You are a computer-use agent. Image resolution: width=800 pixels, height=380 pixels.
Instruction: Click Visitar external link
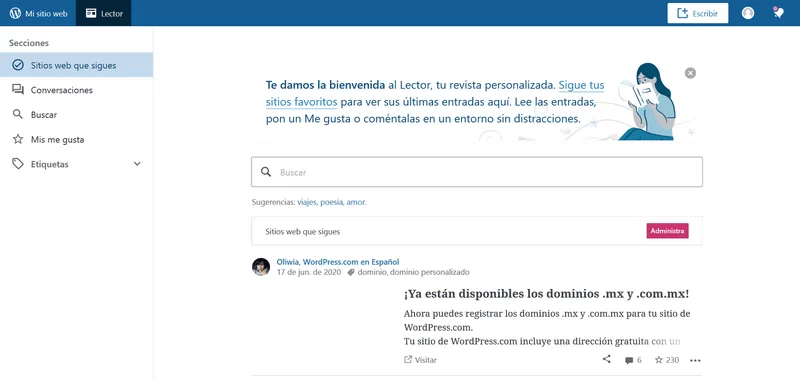[420, 360]
